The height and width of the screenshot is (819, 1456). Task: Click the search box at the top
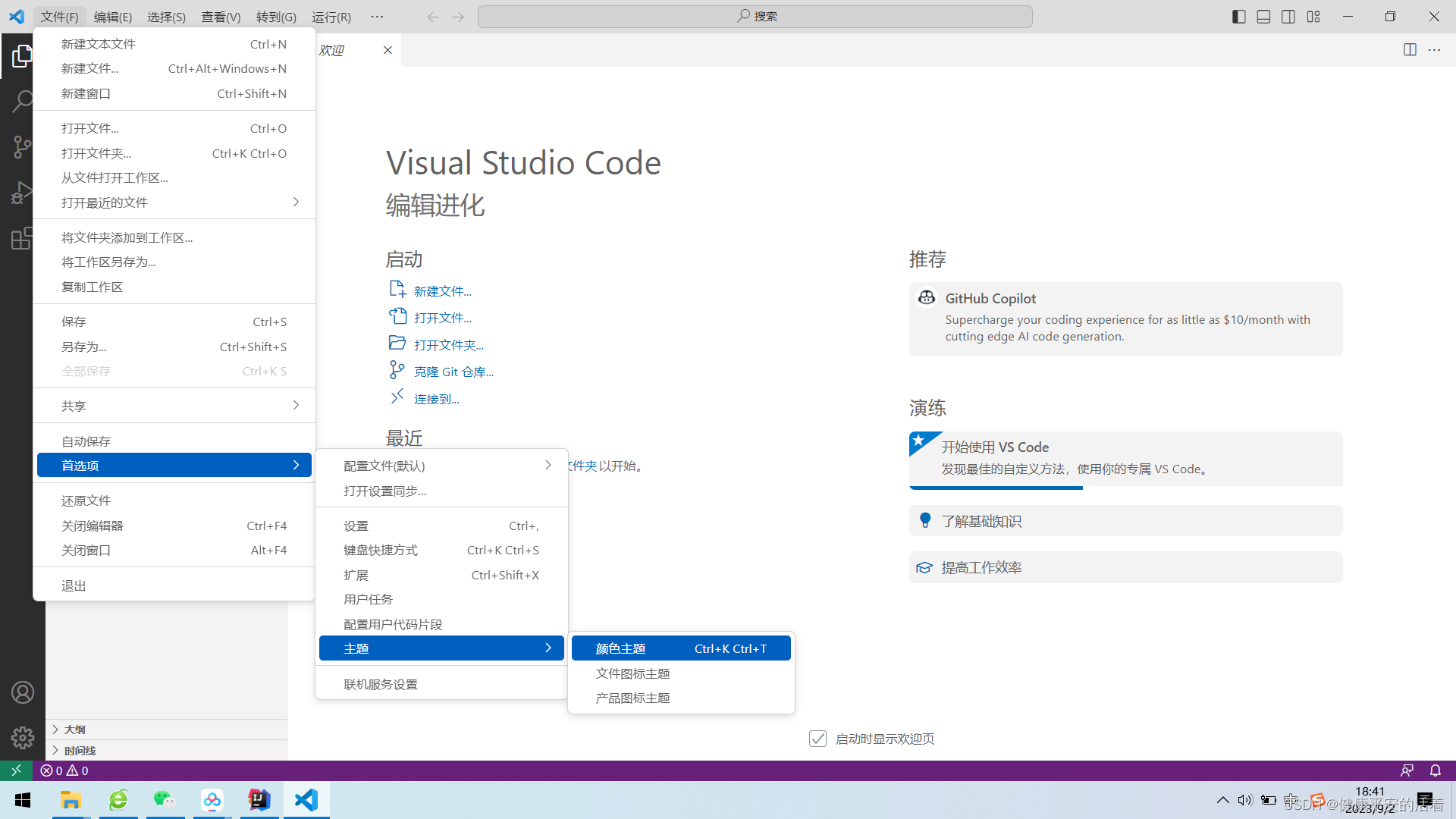755,16
